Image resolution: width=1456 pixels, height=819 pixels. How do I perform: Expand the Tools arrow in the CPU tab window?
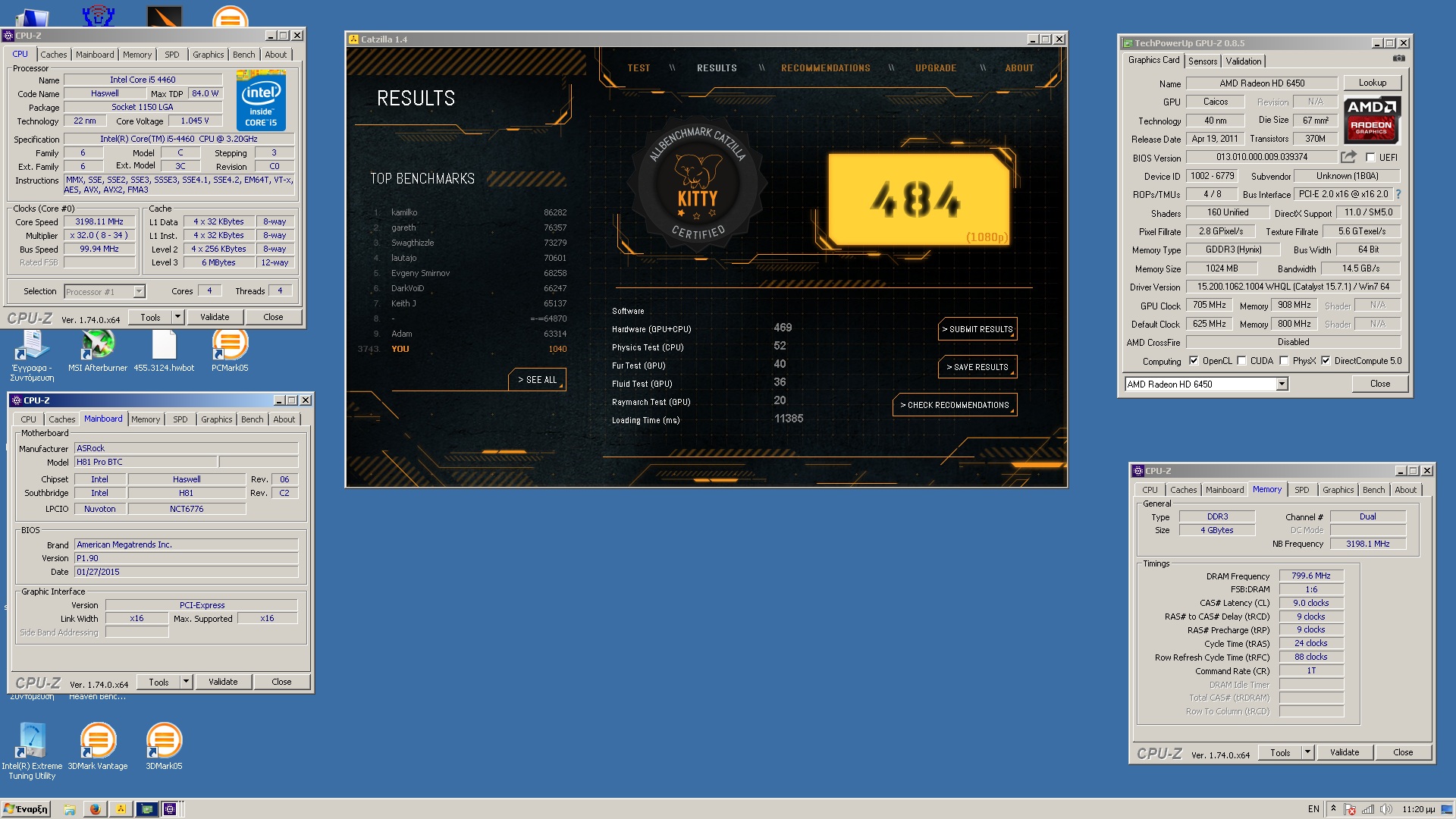coord(177,317)
